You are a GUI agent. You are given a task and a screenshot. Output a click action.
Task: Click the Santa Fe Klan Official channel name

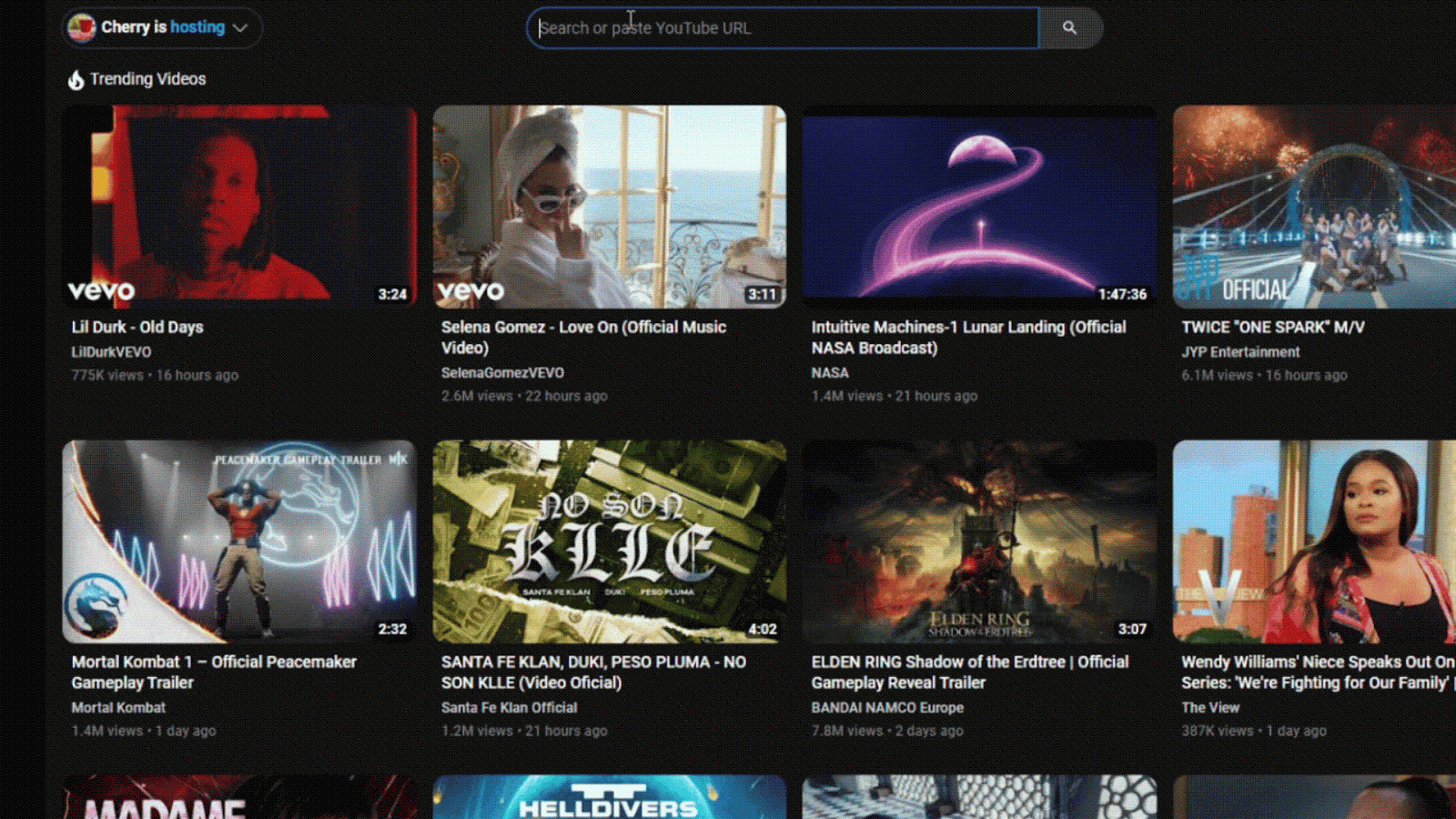[x=510, y=708]
